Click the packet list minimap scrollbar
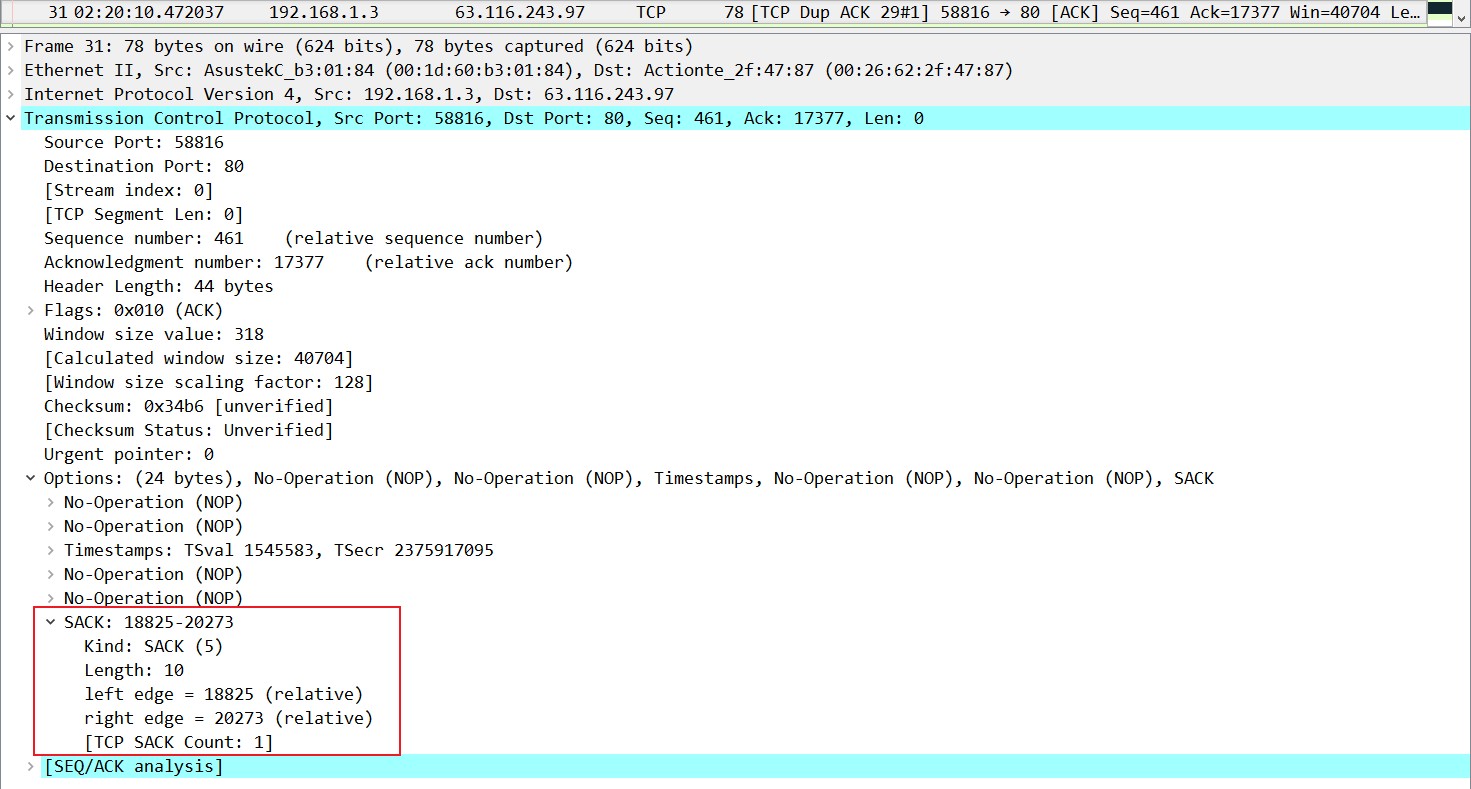This screenshot has width=1471, height=789. (1439, 13)
